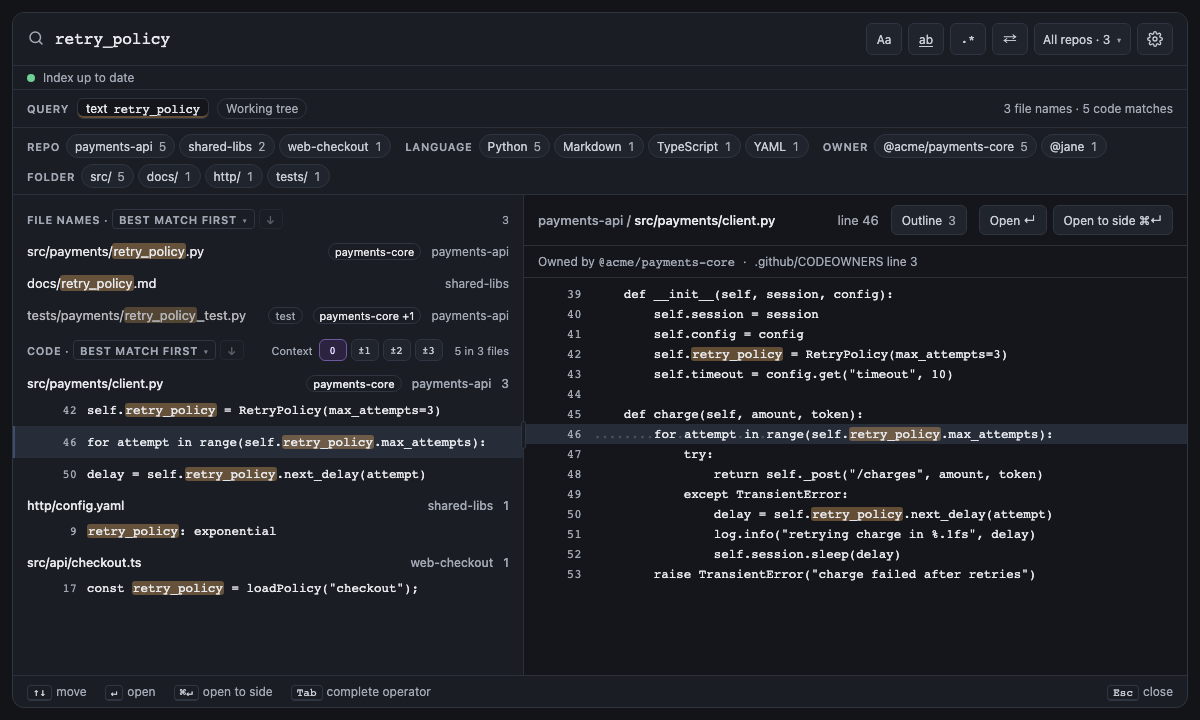Viewport: 1200px width, 720px height.
Task: Filter by shared-libs repo chip
Action: click(227, 147)
